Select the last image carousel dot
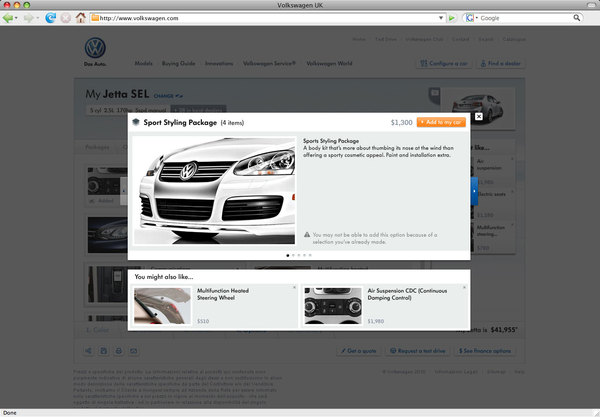Image resolution: width=600 pixels, height=417 pixels. [x=310, y=255]
